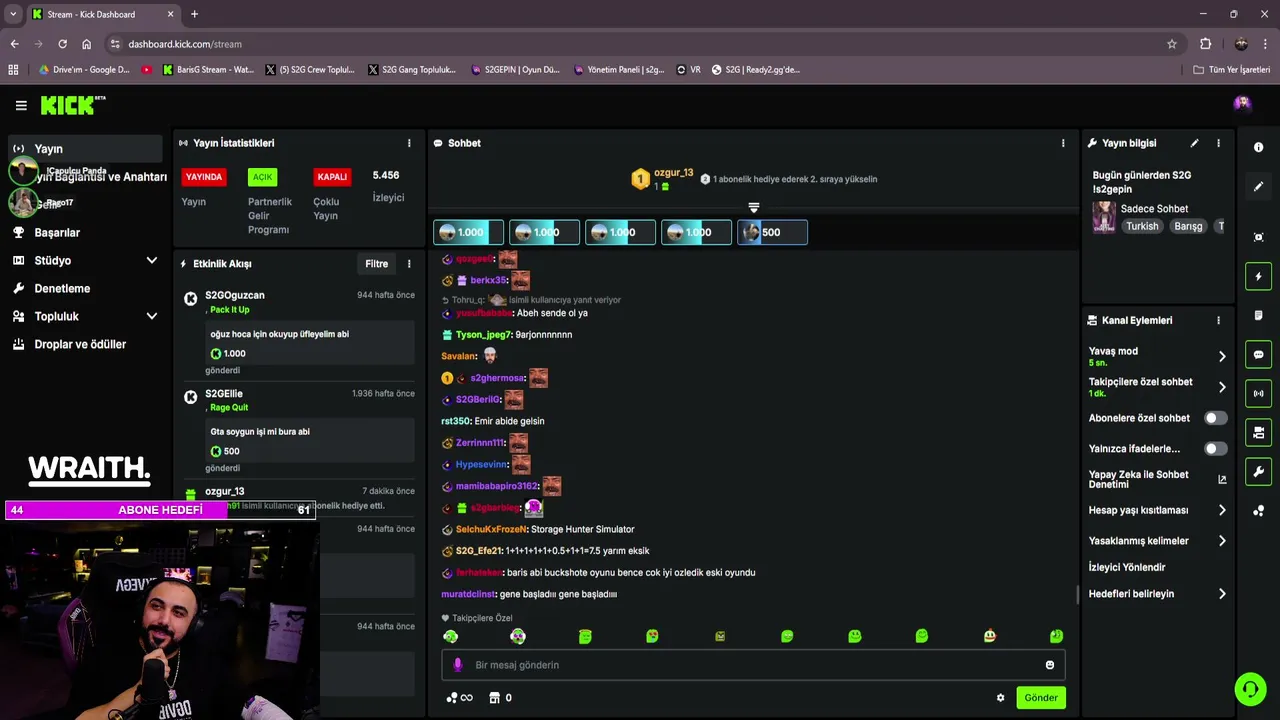Open the Drive'ım bookmark
1280x720 pixels.
click(x=84, y=70)
